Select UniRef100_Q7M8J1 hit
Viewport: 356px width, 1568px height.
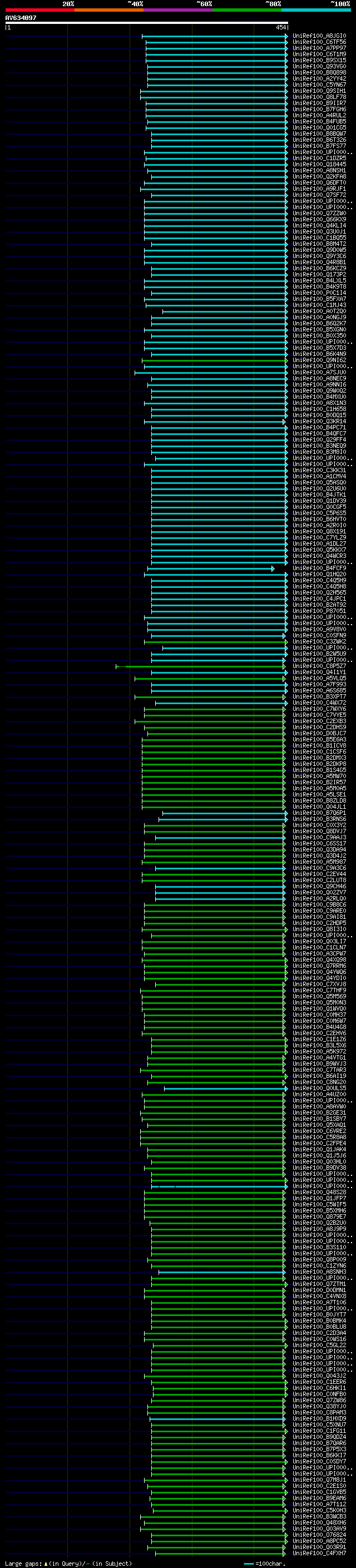[319, 1480]
